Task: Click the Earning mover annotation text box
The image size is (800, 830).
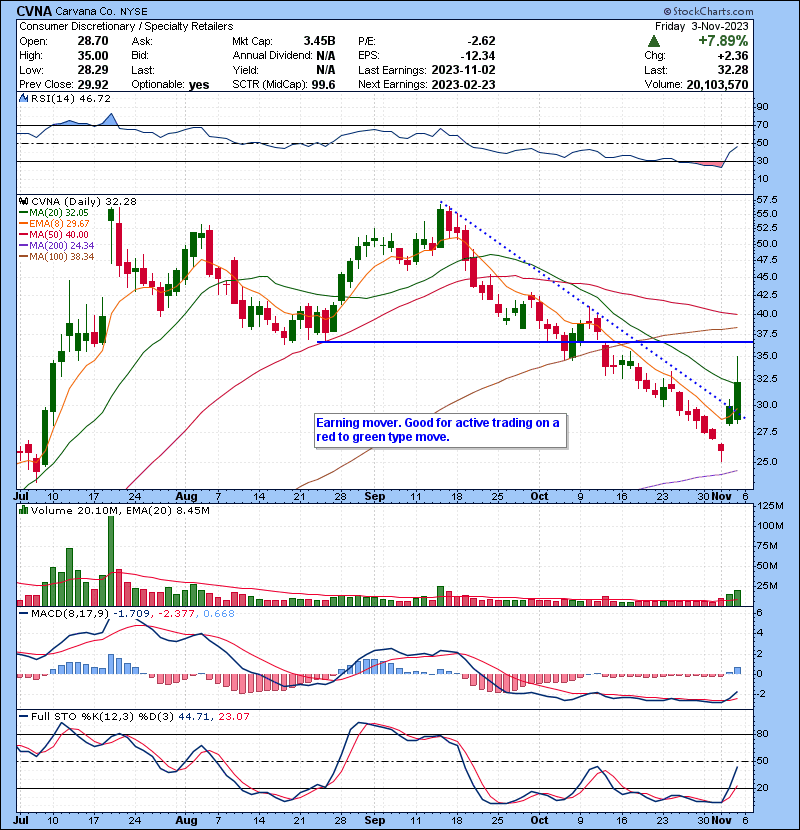Action: point(441,430)
